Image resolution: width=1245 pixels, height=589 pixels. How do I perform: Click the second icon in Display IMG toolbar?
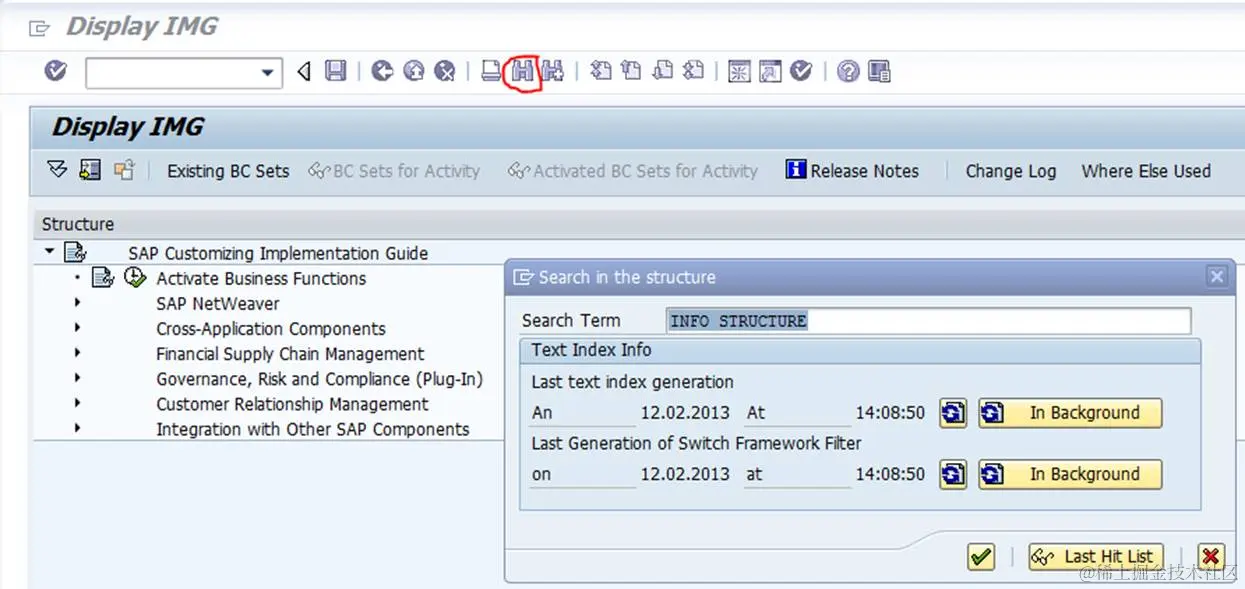click(90, 170)
